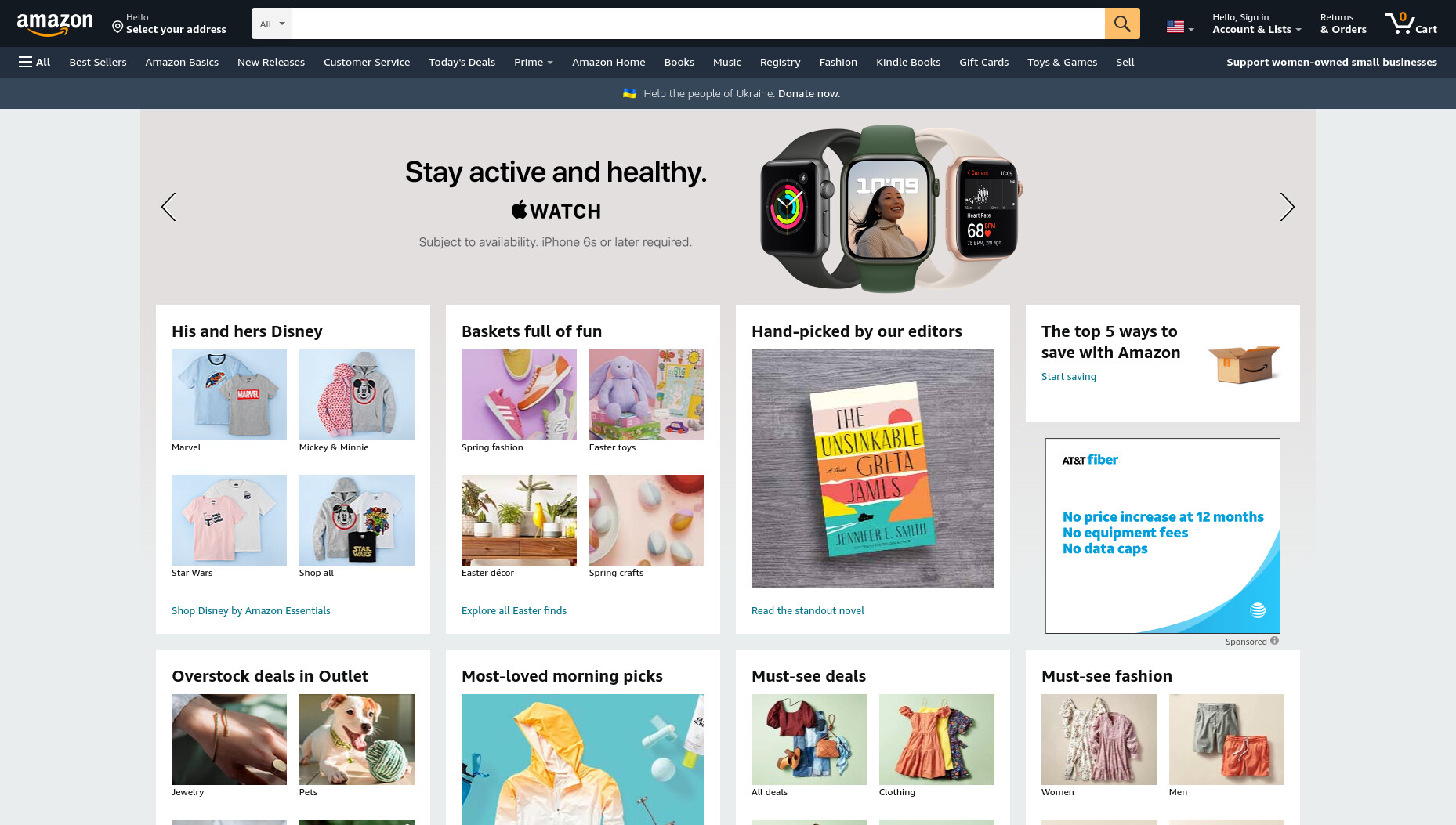Focus the Amazon search text field
The width and height of the screenshot is (1456, 825).
(x=698, y=24)
